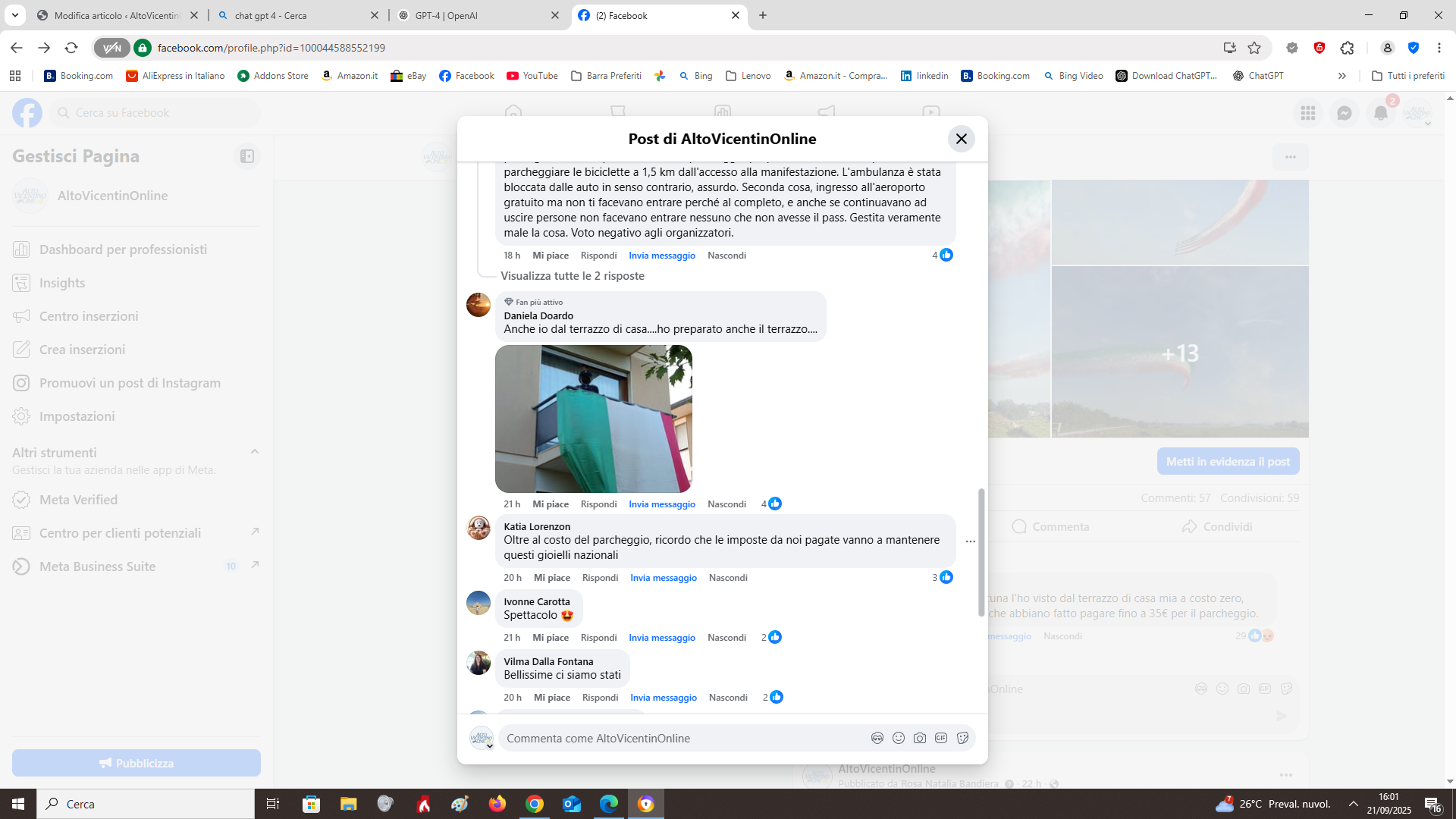Viewport: 1456px width, 819px height.
Task: Click Katia Lorenzon's avatar
Action: pos(479,527)
